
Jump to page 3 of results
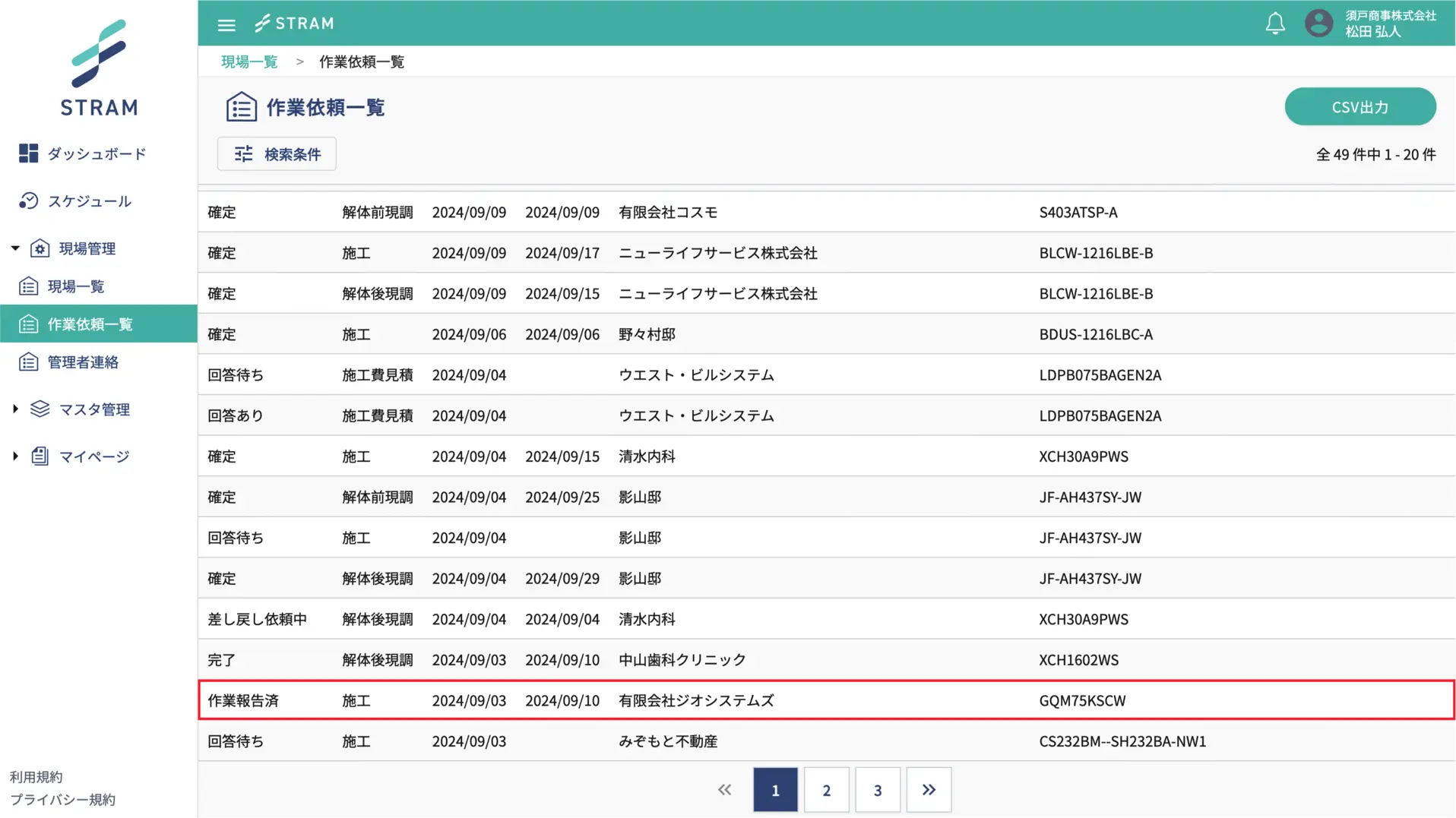(x=877, y=790)
